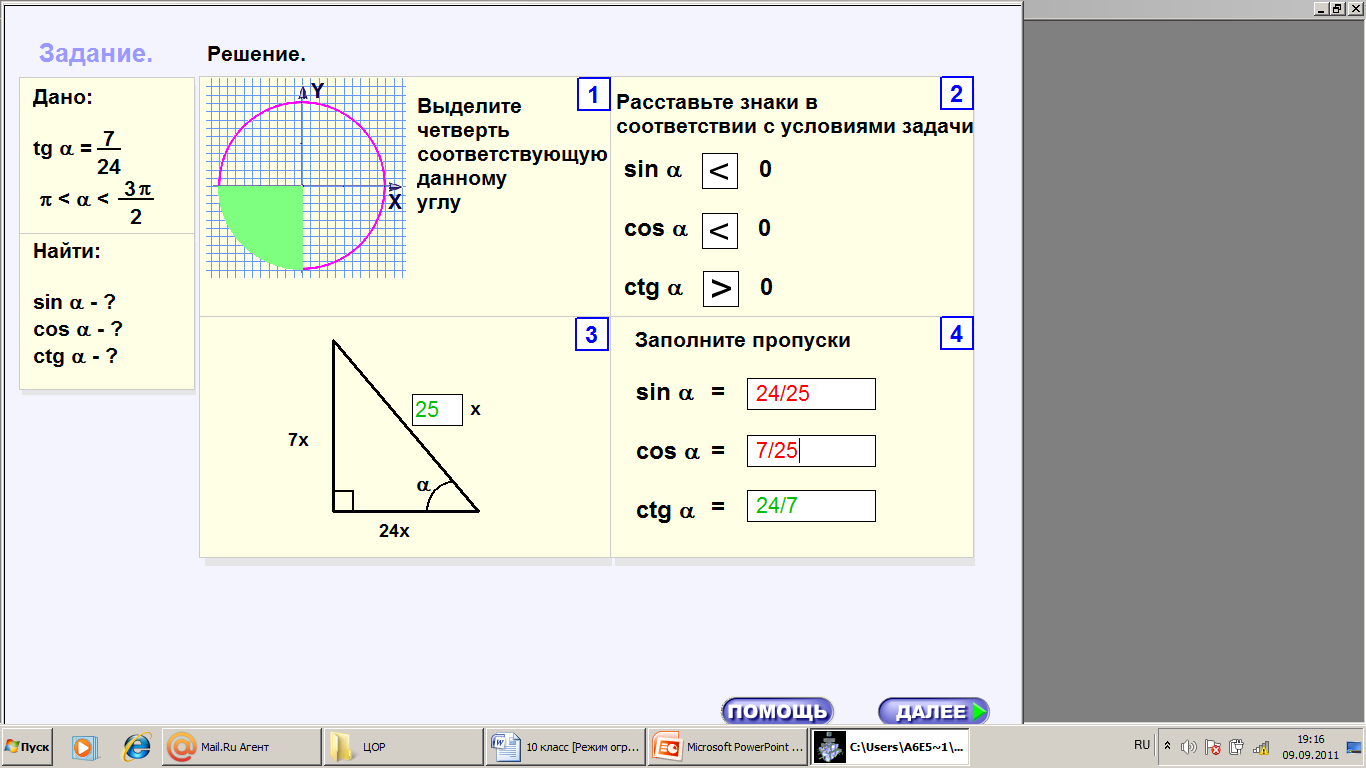1366x768 pixels.
Task: Click the green arrow on the ДАЛЕЕ button
Action: pyautogui.click(x=978, y=712)
